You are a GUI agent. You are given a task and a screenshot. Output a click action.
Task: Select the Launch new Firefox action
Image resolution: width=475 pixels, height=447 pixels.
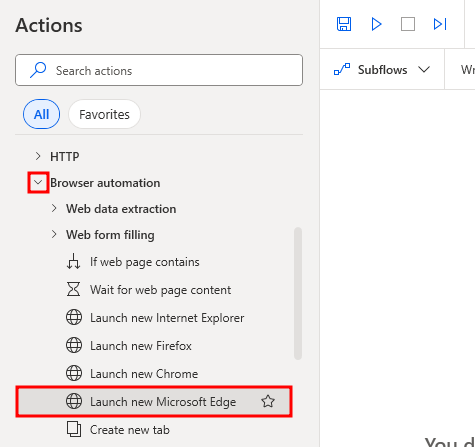pyautogui.click(x=141, y=346)
